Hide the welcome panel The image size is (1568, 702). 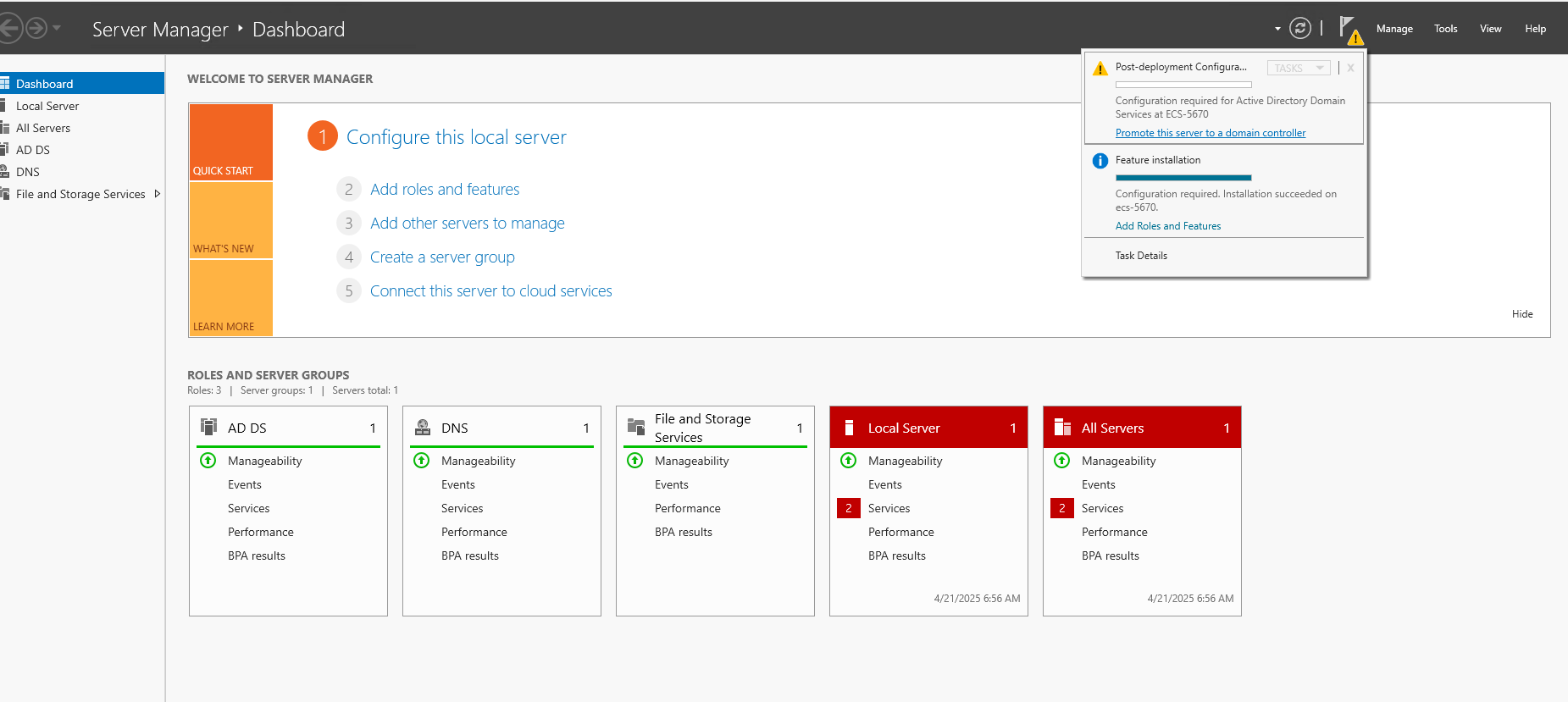point(1521,314)
